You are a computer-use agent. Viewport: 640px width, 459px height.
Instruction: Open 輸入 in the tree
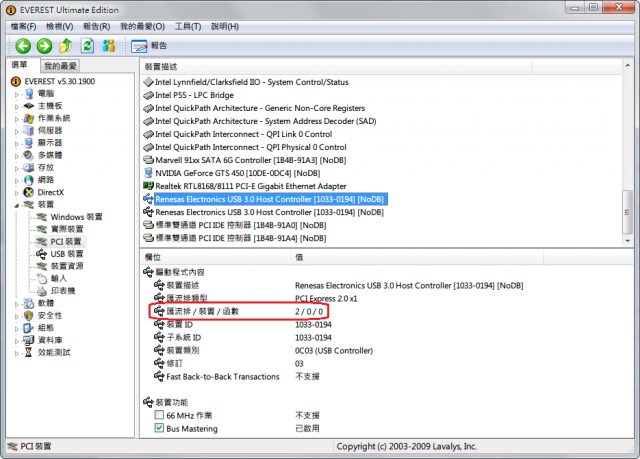tap(58, 278)
